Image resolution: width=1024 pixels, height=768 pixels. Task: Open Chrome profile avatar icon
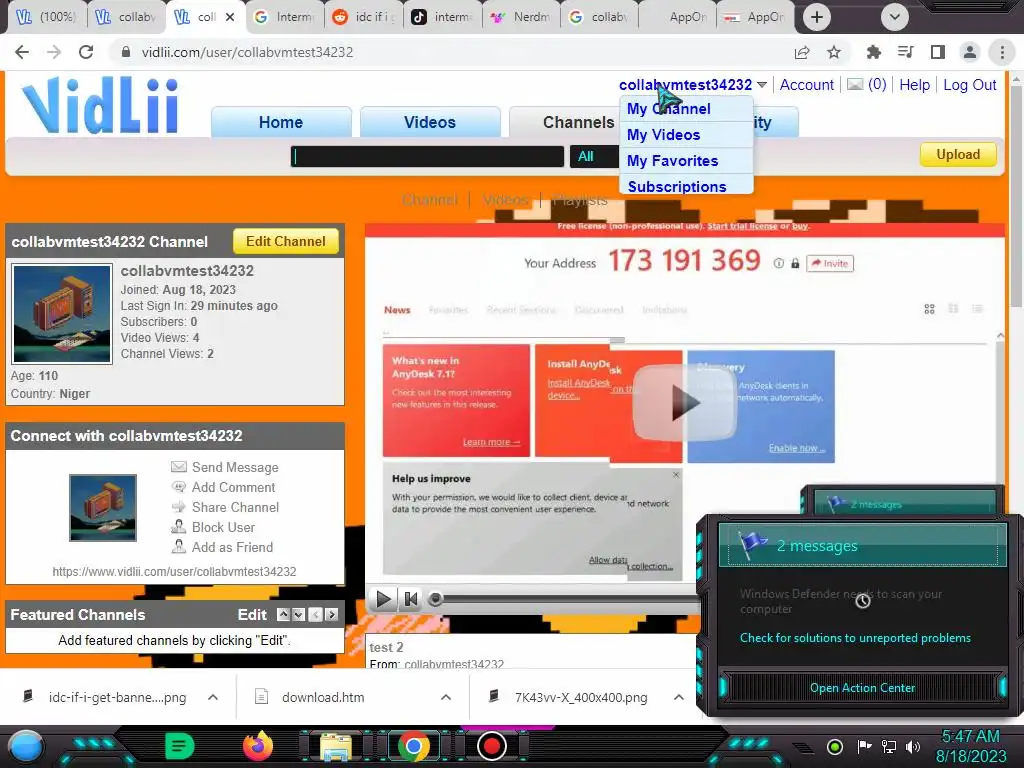pyautogui.click(x=970, y=52)
